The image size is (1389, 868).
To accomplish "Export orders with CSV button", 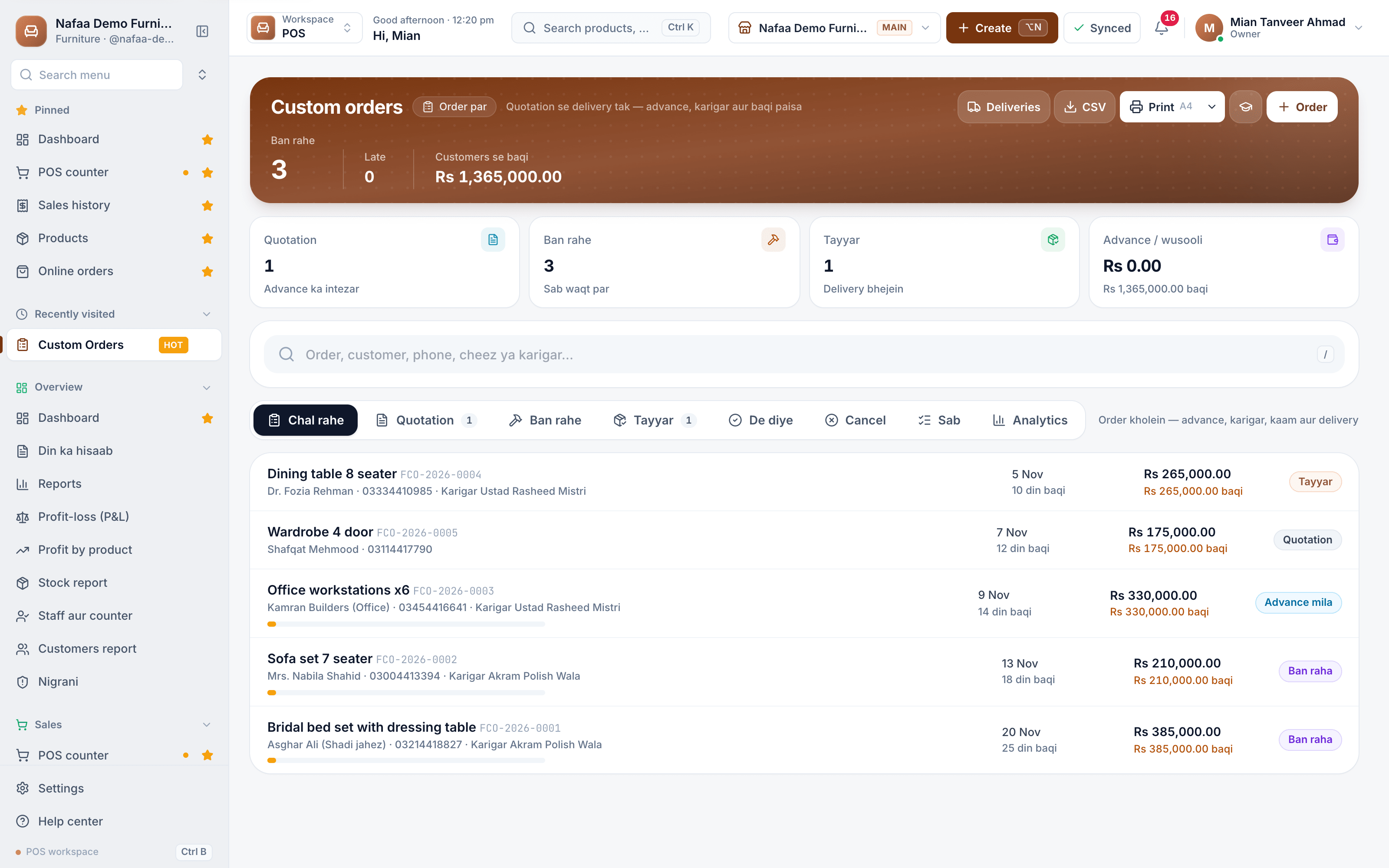I will click(x=1084, y=107).
